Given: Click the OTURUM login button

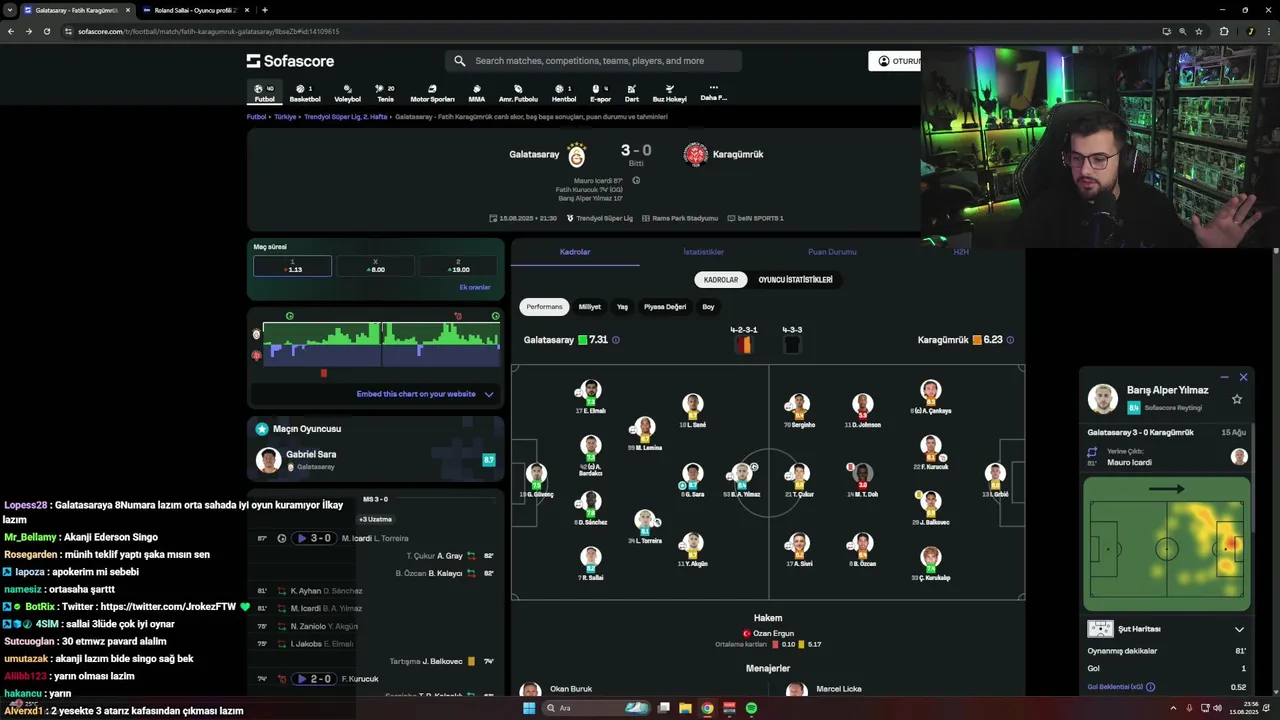Looking at the screenshot, I should point(896,61).
